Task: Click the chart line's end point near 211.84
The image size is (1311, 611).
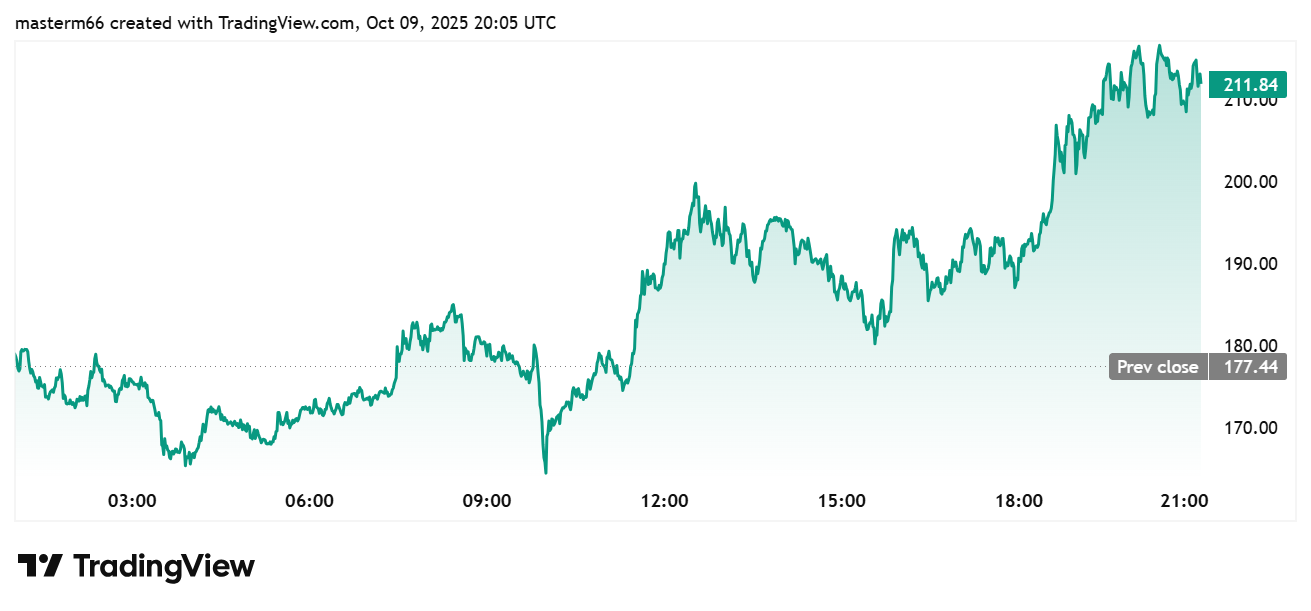Action: tap(1200, 83)
